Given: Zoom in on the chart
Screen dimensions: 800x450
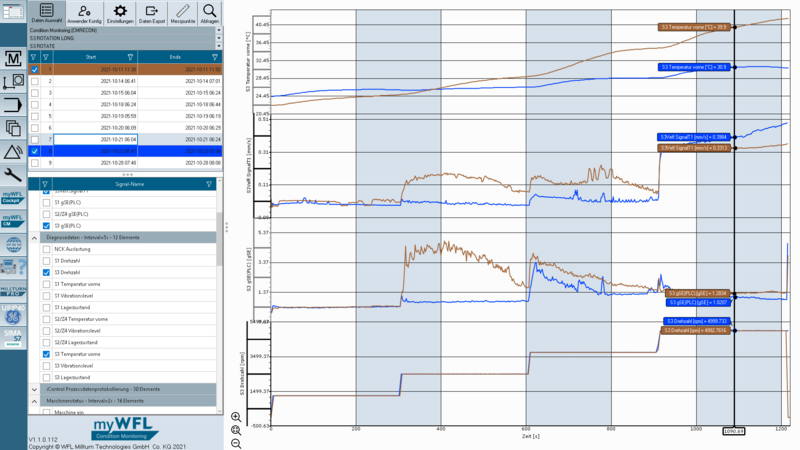Looking at the screenshot, I should [x=236, y=417].
